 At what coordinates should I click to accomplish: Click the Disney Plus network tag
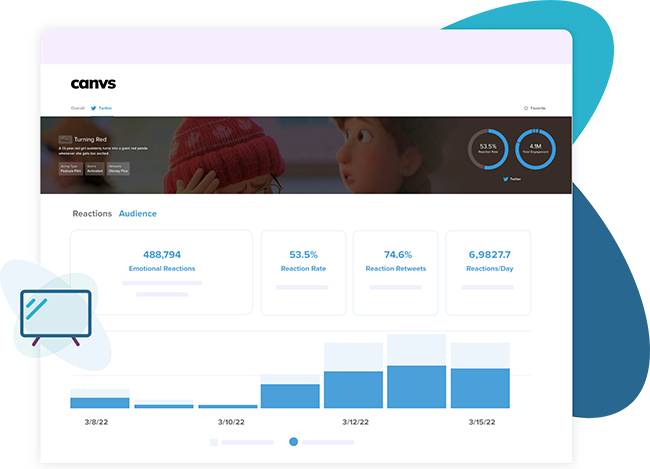[119, 169]
